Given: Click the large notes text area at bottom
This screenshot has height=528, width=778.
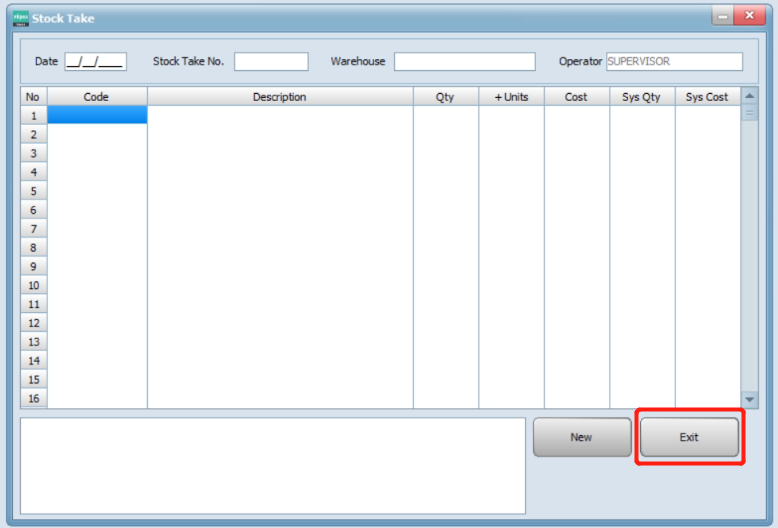Looking at the screenshot, I should [x=272, y=465].
